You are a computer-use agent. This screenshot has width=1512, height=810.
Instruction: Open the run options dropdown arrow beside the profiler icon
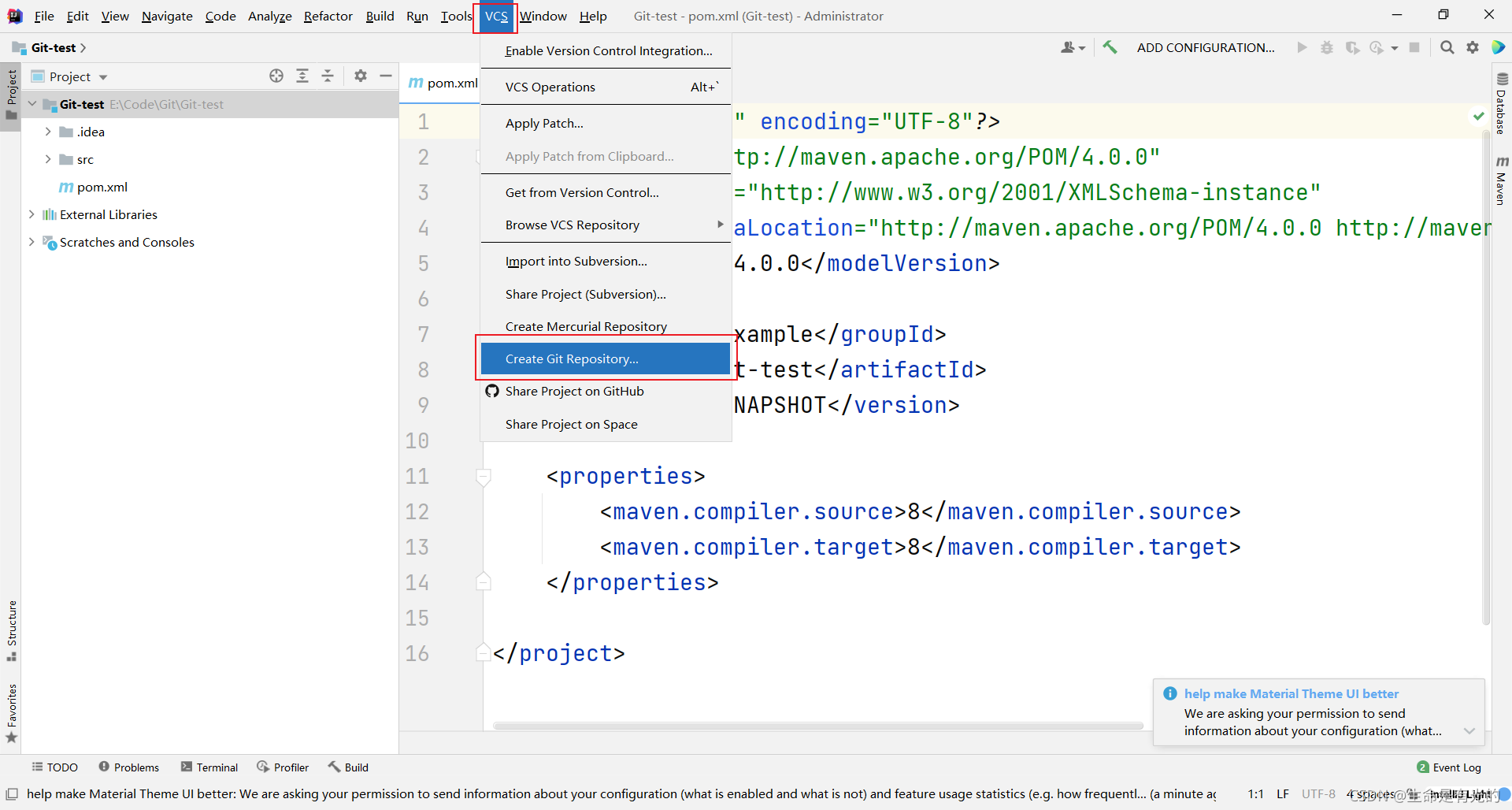1395,47
